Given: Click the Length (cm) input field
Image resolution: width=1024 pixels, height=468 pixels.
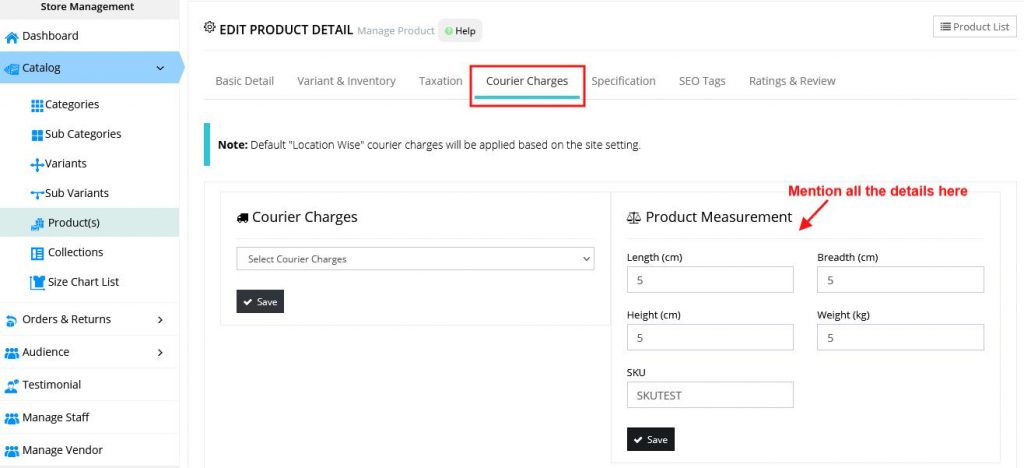Looking at the screenshot, I should click(710, 279).
